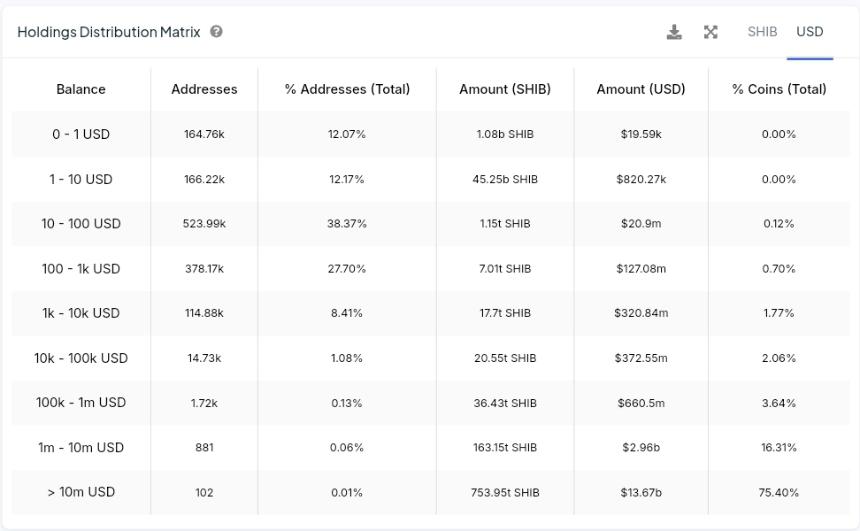Click the Amount (USD) column header

pyautogui.click(x=641, y=89)
